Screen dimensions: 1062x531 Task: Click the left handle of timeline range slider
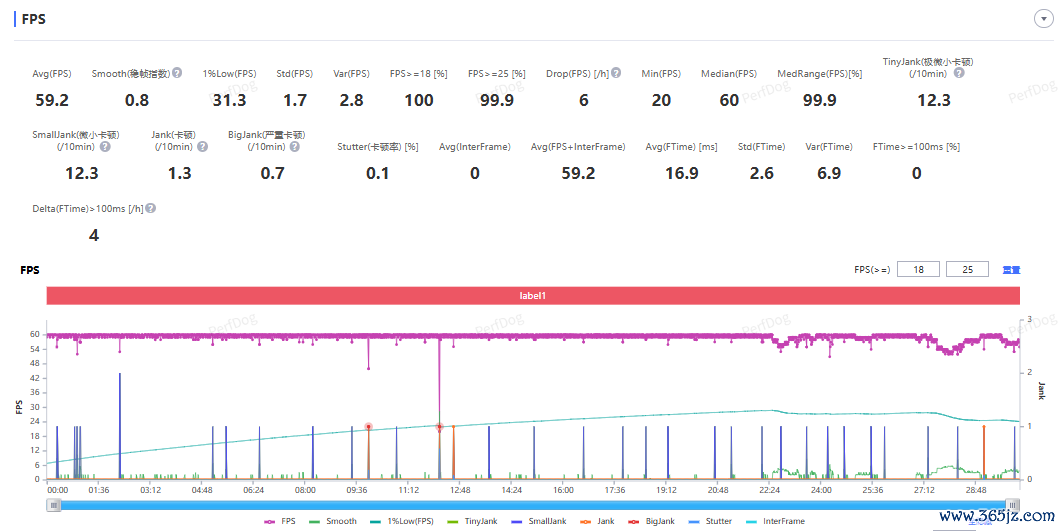(x=52, y=505)
